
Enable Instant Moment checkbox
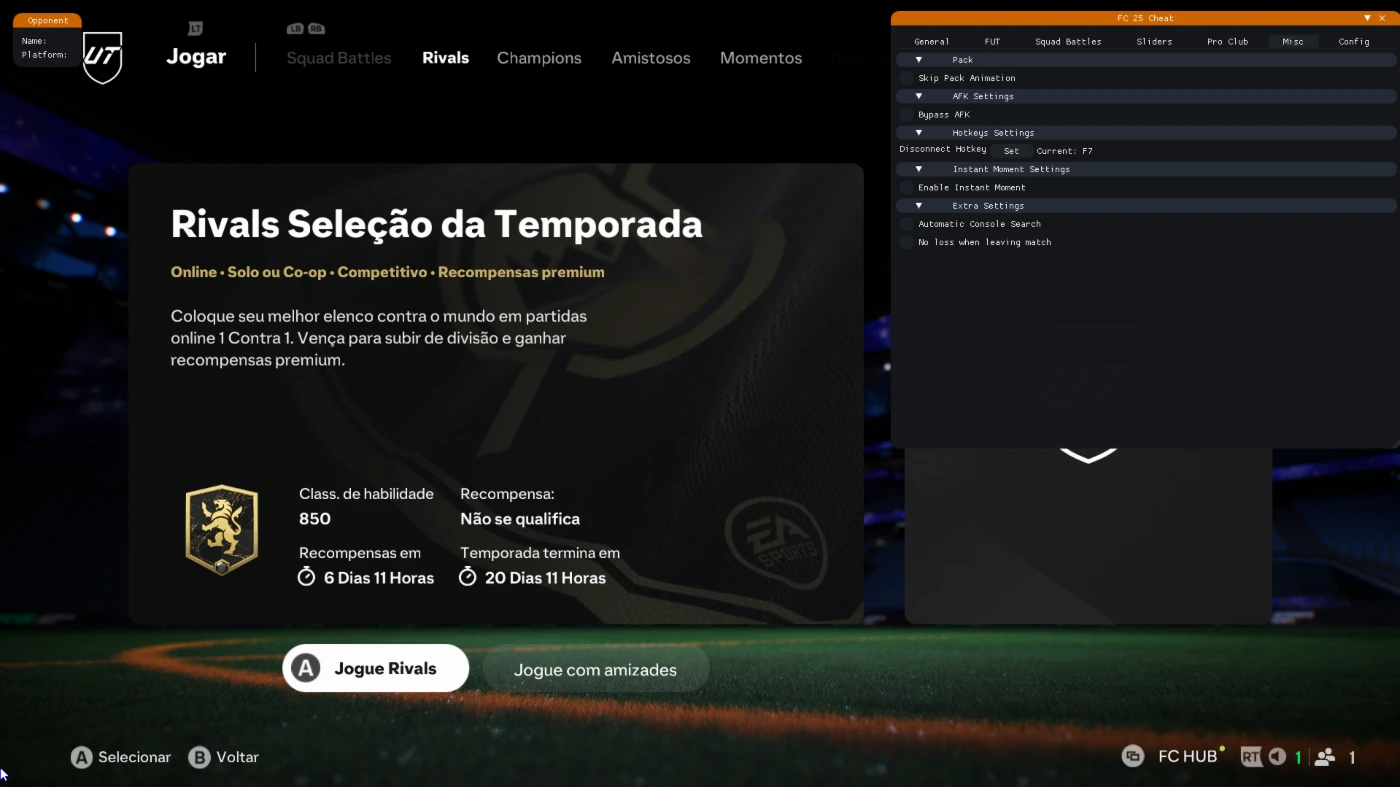[907, 187]
